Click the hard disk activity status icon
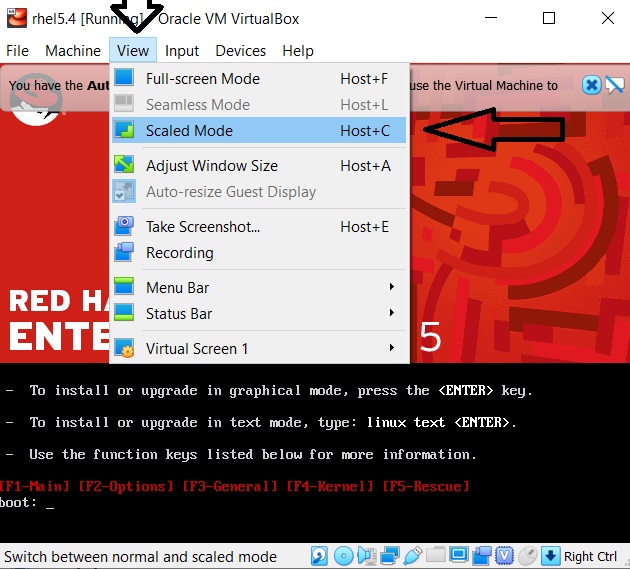 click(319, 556)
